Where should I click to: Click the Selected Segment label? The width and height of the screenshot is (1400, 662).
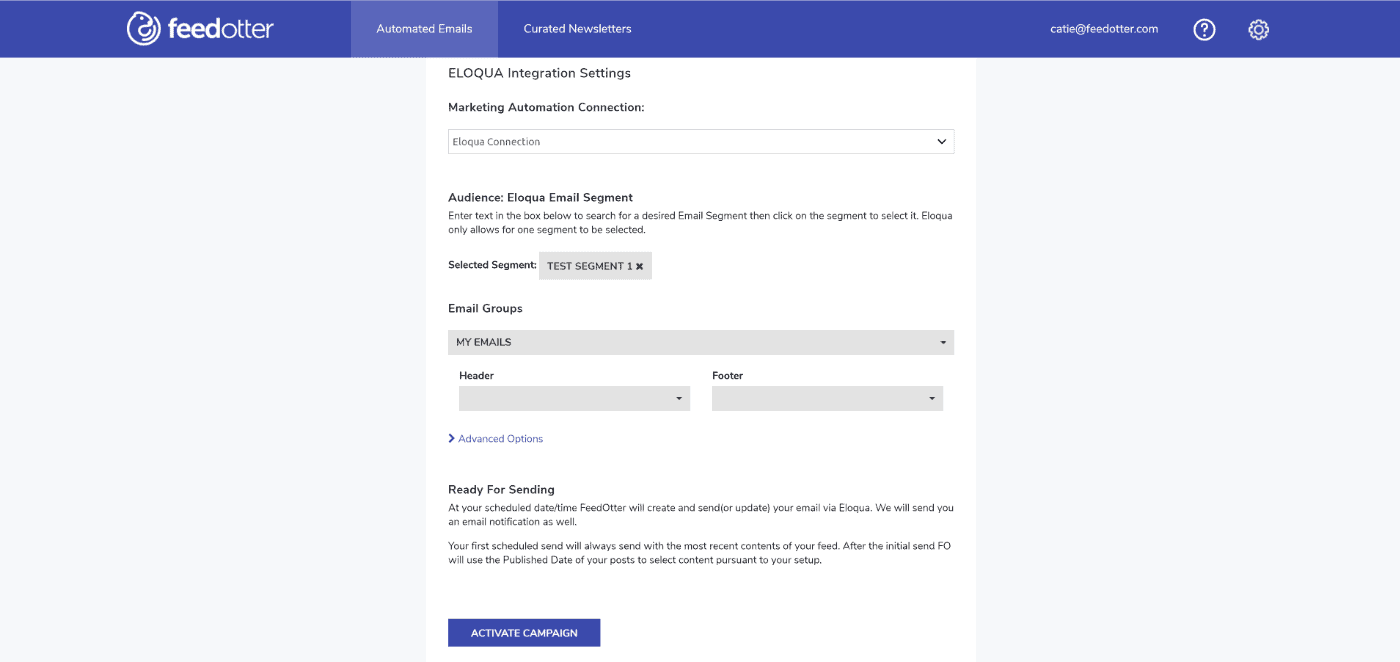pos(492,266)
